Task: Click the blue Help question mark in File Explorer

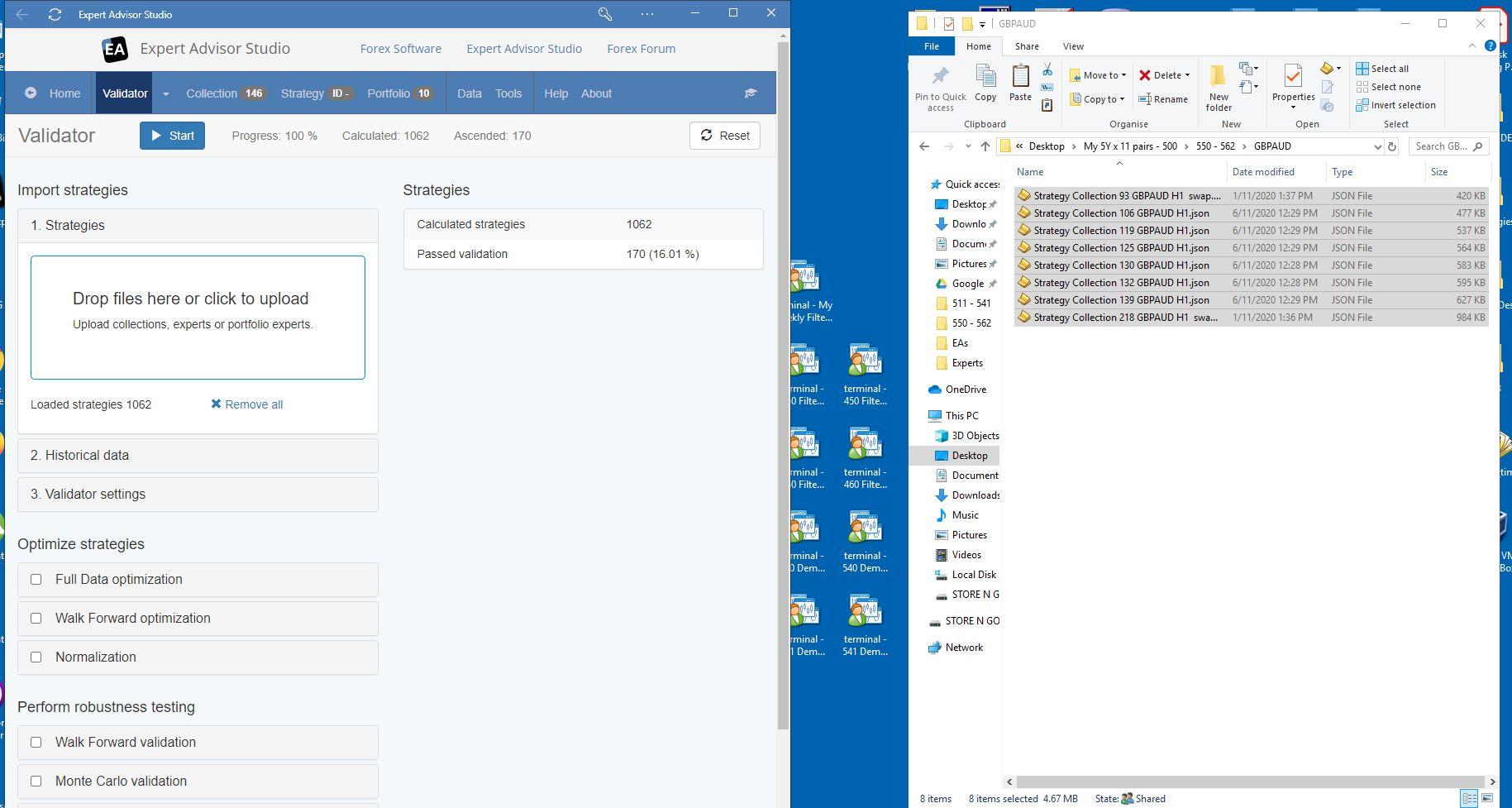Action: pyautogui.click(x=1490, y=46)
